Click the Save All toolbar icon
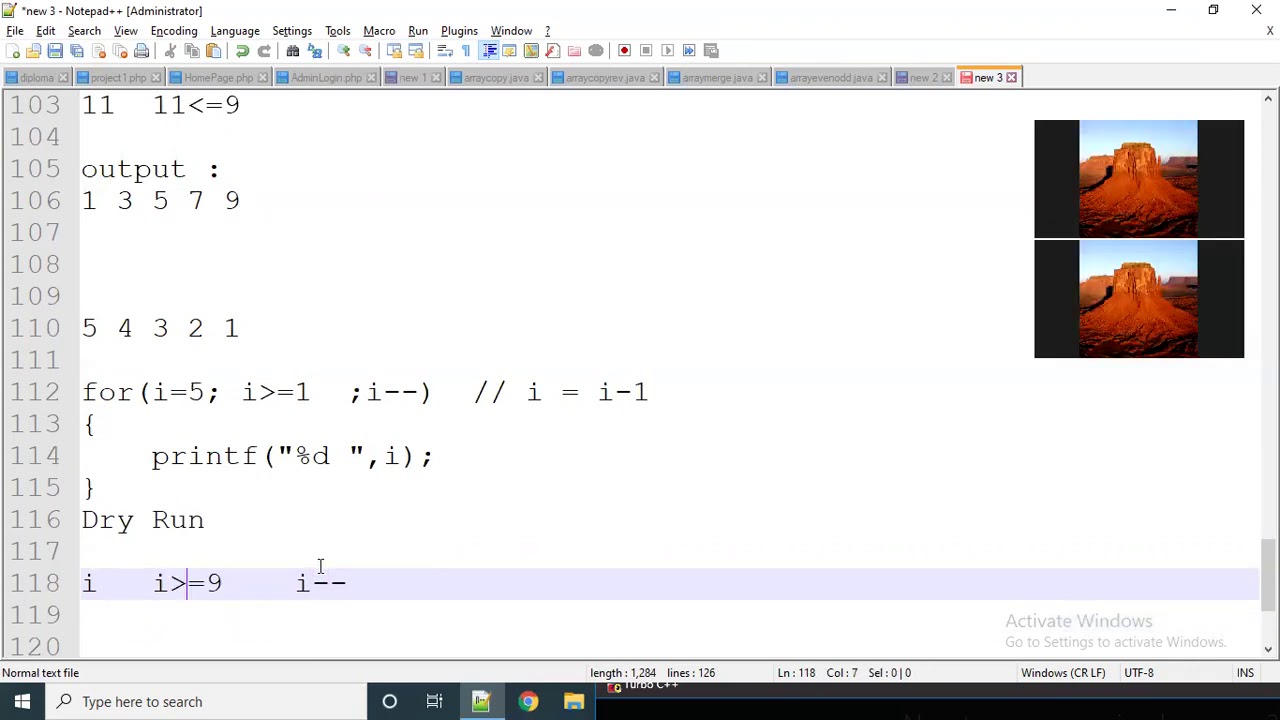The height and width of the screenshot is (720, 1280). (x=76, y=50)
